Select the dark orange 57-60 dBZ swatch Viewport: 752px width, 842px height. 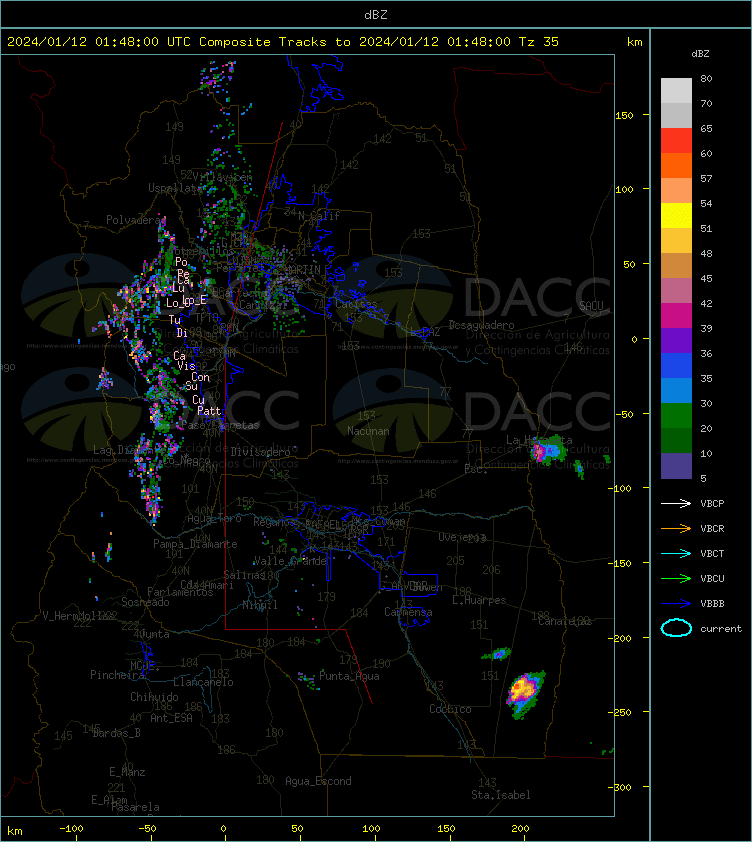[x=676, y=165]
